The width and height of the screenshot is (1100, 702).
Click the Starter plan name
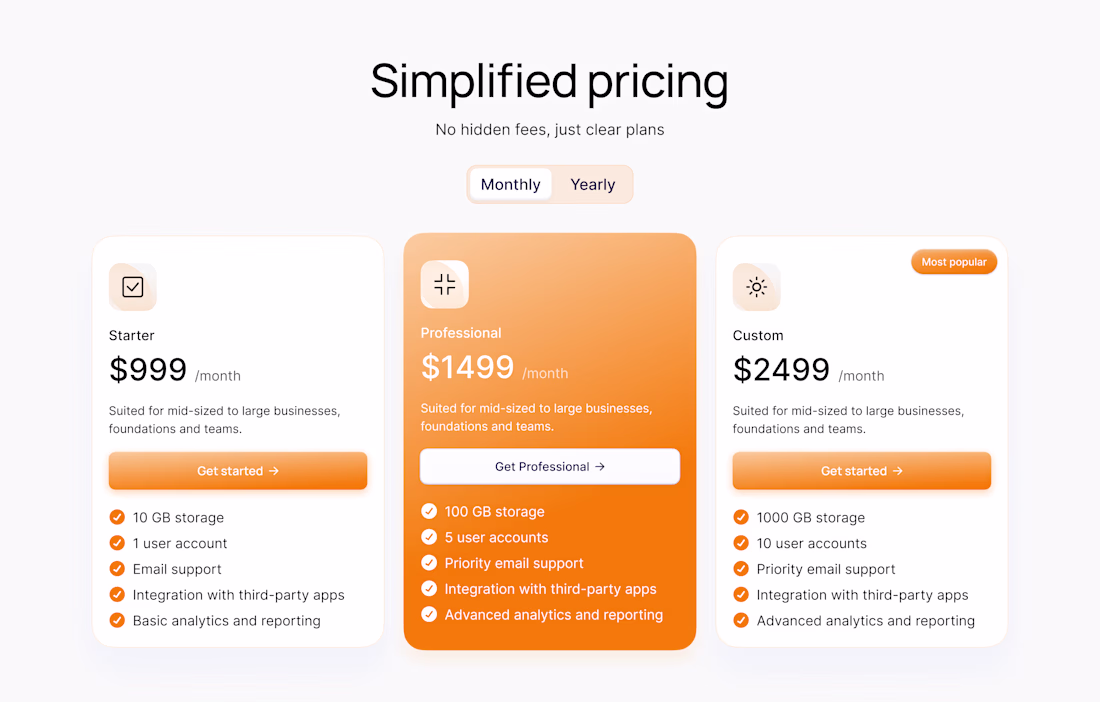(x=132, y=335)
